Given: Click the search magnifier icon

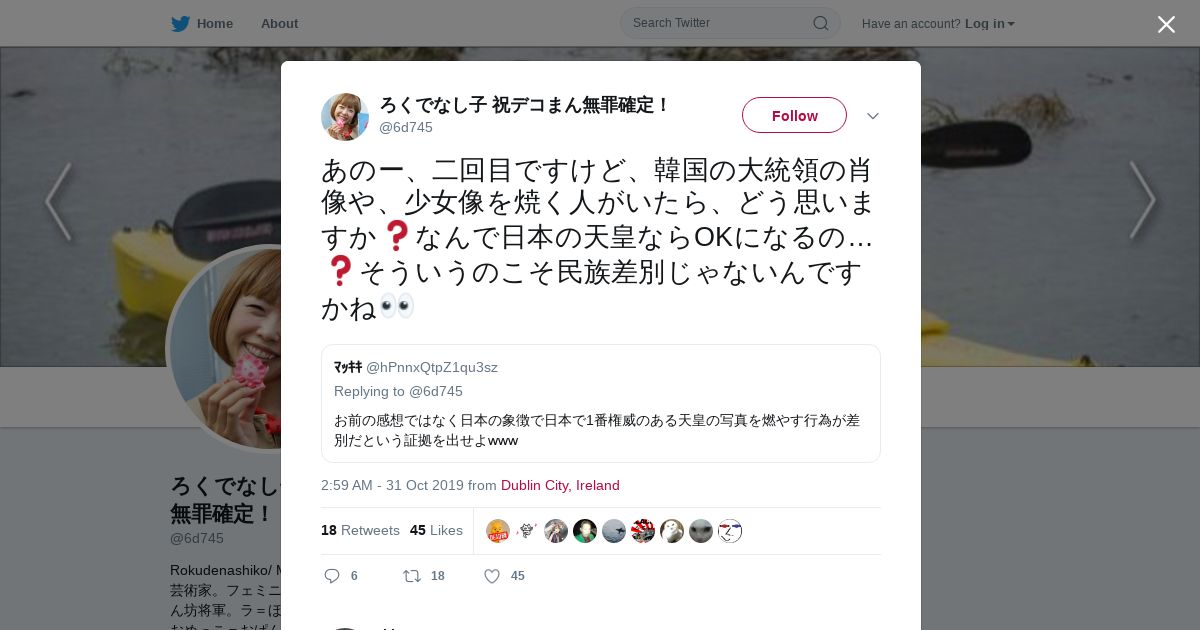Looking at the screenshot, I should pyautogui.click(x=820, y=23).
